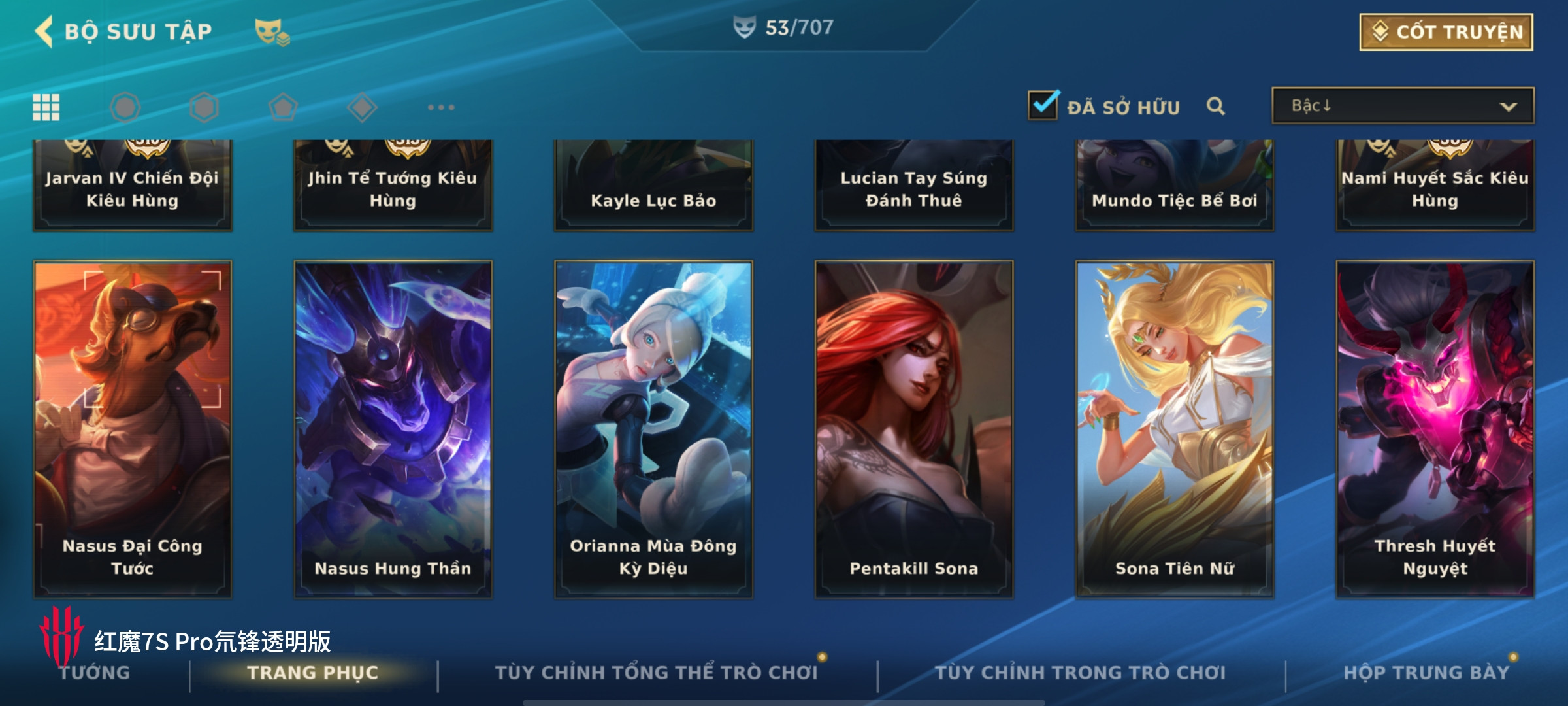The height and width of the screenshot is (706, 1568).
Task: Select the hexagon rarity filter icon
Action: tap(204, 107)
